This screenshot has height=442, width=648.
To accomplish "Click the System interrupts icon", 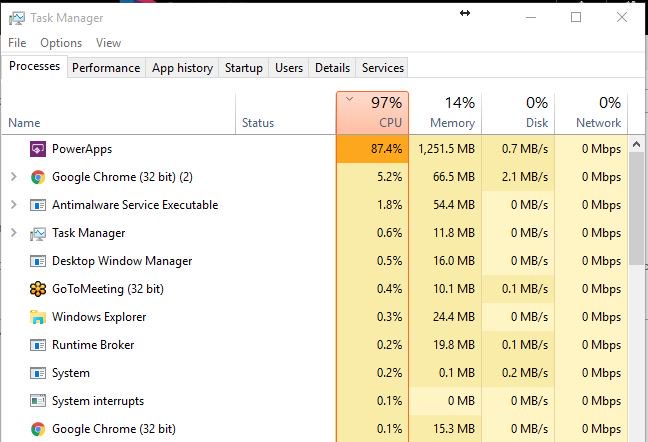I will point(38,401).
